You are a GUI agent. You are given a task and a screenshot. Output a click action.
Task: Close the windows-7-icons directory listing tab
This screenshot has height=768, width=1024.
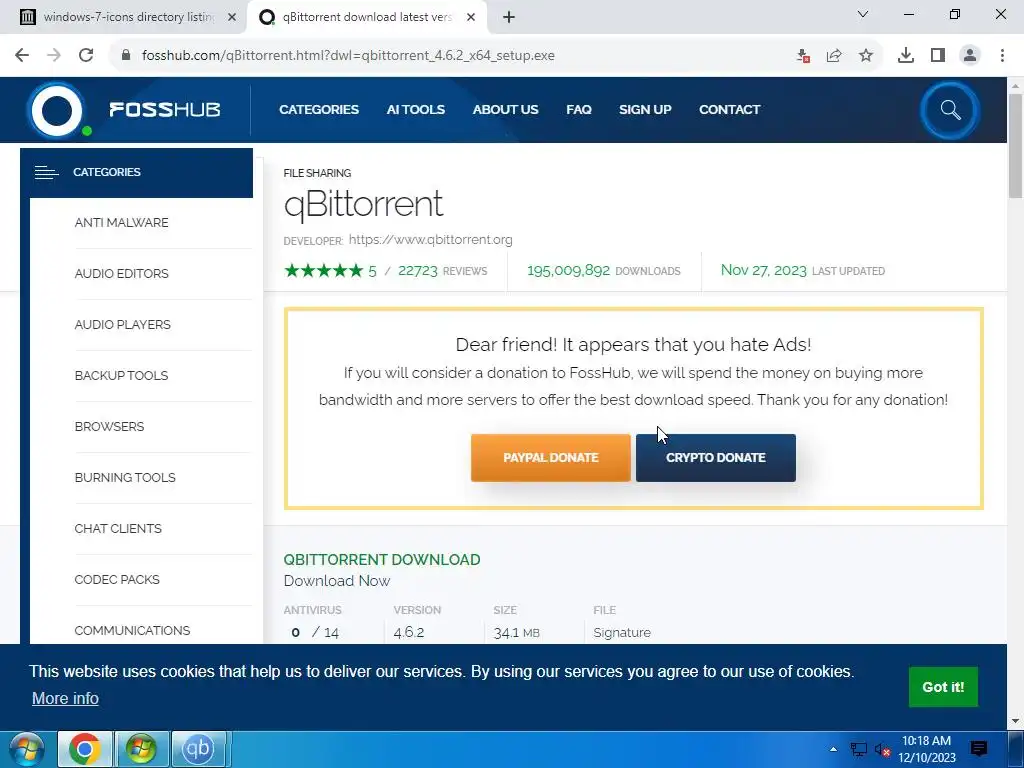point(232,18)
